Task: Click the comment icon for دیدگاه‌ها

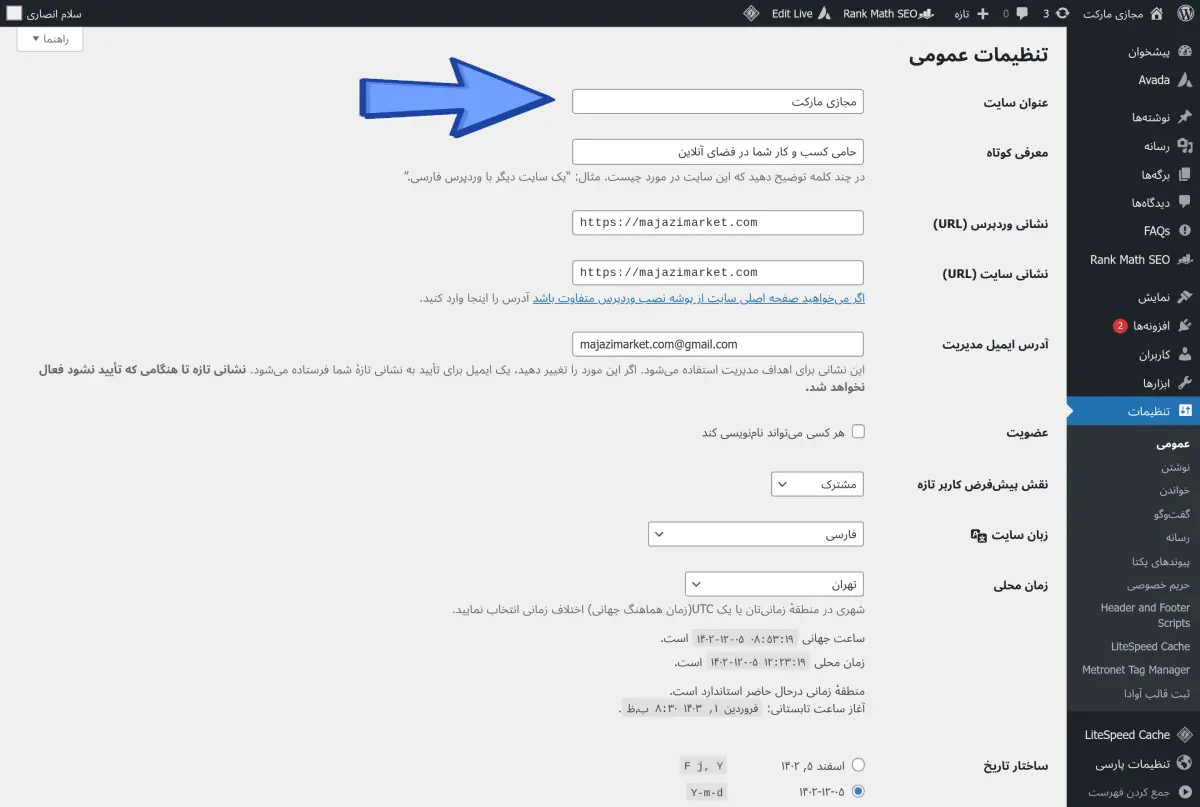Action: pos(1185,202)
